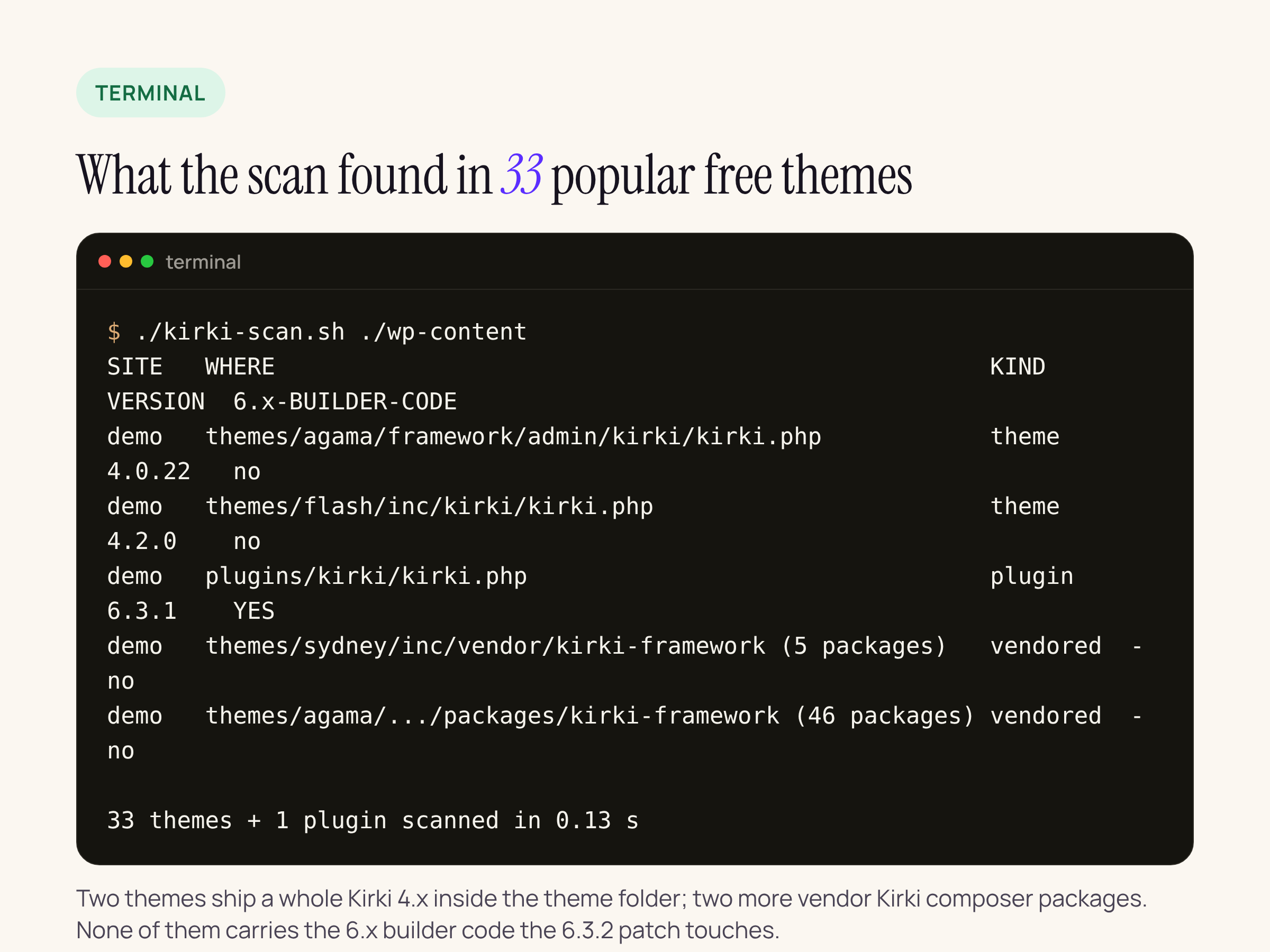
Task: Click the 'VERSION' column header
Action: coord(156,401)
